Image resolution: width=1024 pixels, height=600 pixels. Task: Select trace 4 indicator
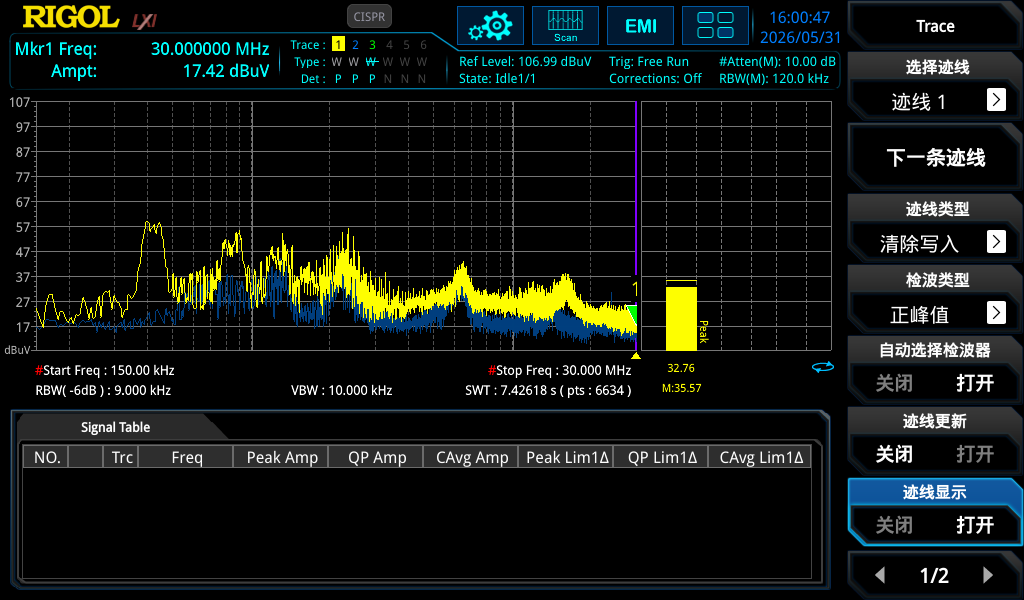pyautogui.click(x=389, y=44)
